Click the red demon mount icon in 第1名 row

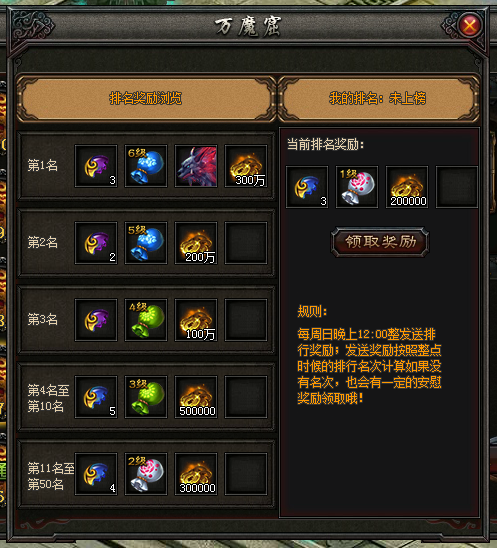click(196, 166)
